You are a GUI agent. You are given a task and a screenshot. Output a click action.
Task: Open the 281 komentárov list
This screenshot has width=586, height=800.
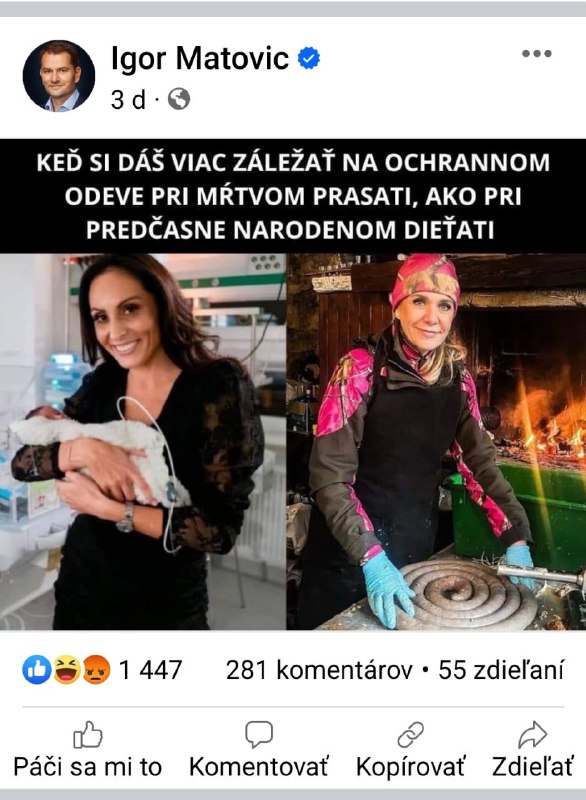(319, 670)
